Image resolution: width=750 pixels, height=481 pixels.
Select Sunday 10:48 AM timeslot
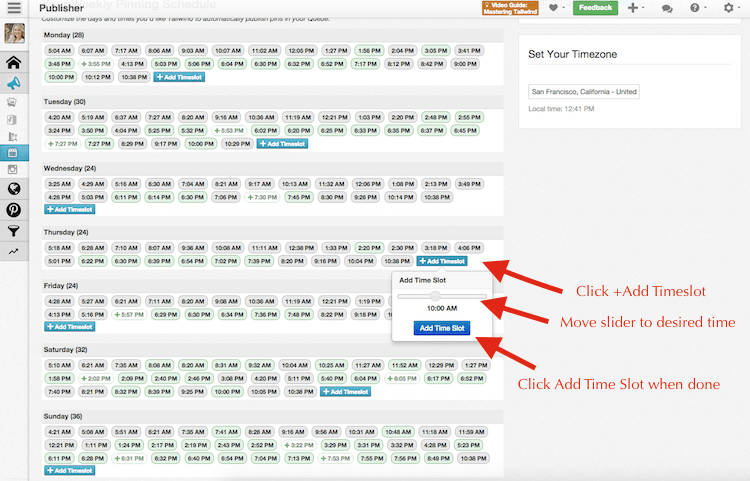pyautogui.click(x=398, y=432)
